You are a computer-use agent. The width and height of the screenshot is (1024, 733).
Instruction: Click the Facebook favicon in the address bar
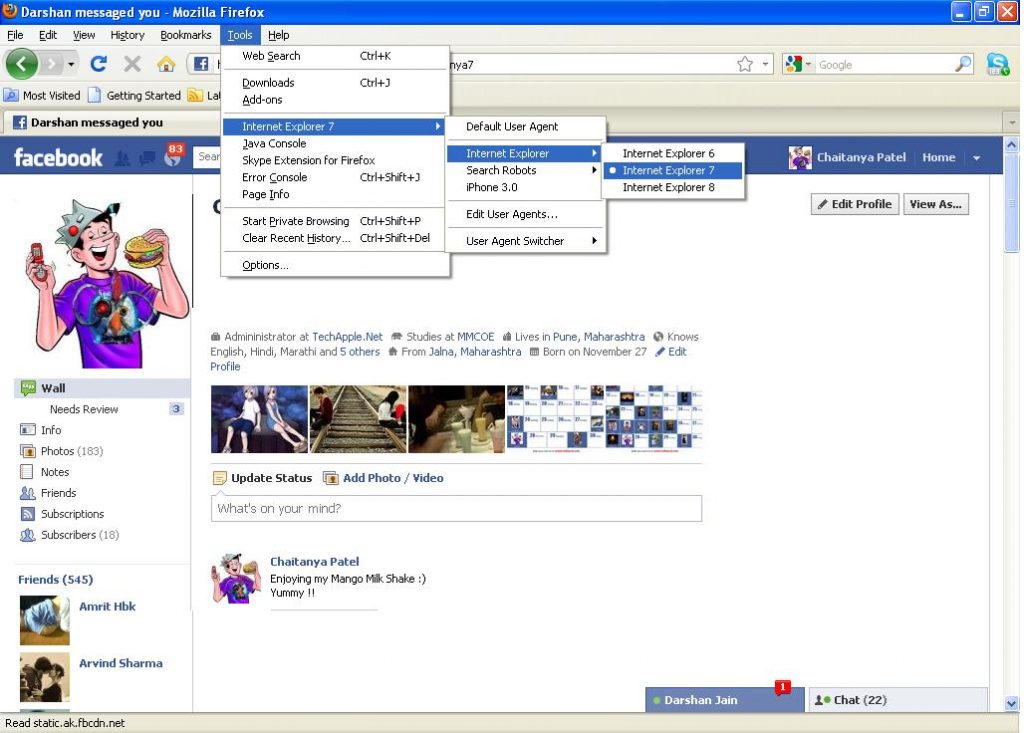201,64
